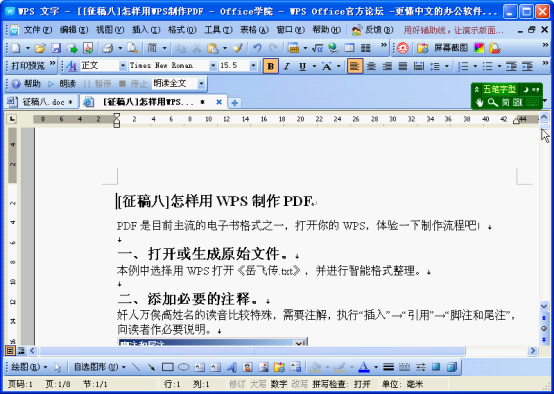The image size is (554, 394).
Task: Open the colorful color picker icon
Action: pyautogui.click(x=479, y=48)
